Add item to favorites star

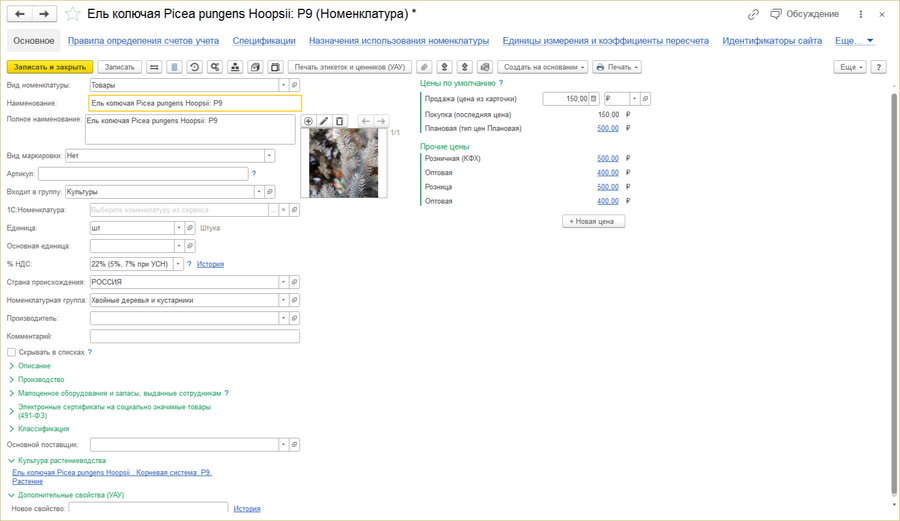72,14
